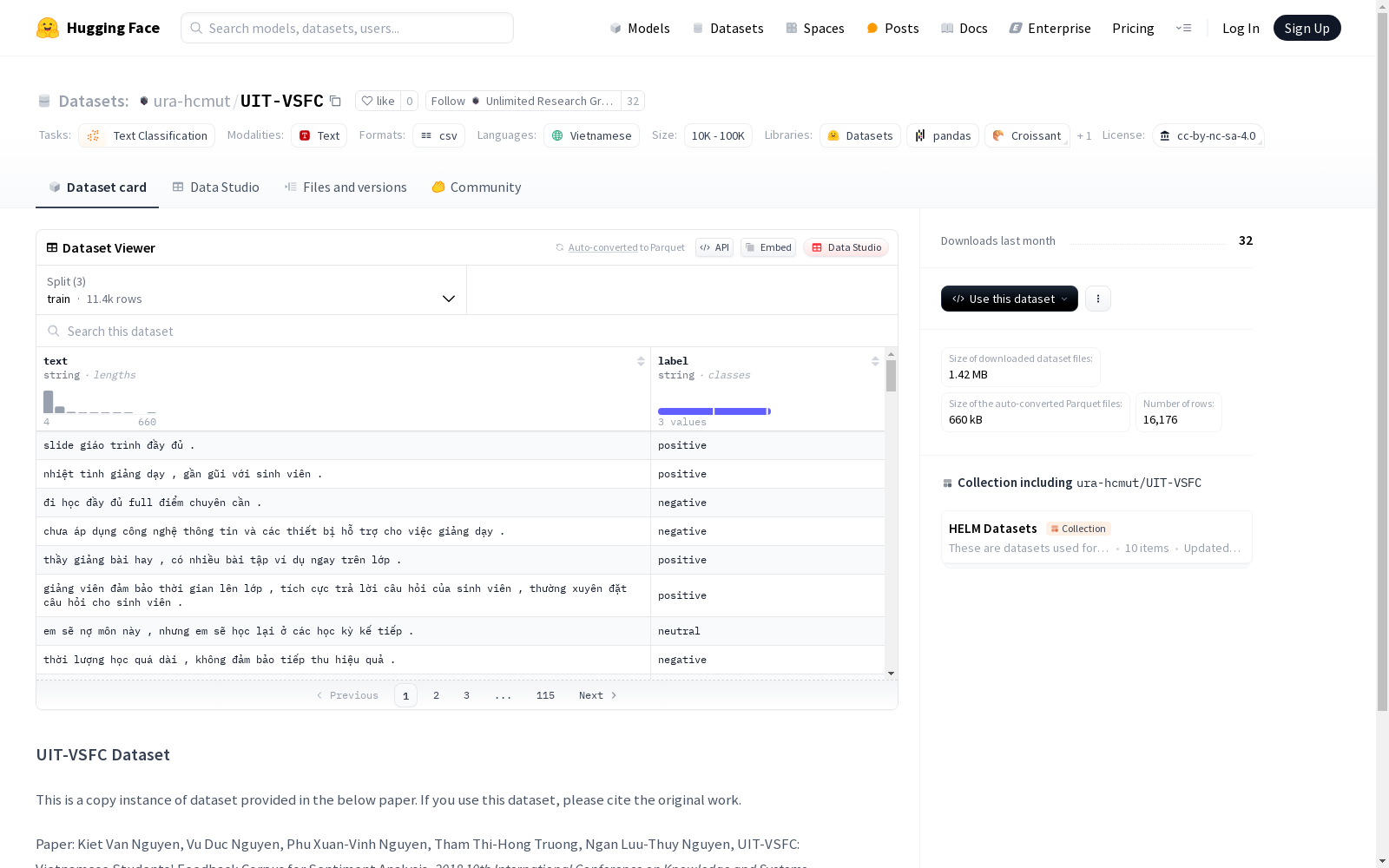
Task: Open Data Studio from the viewer header
Action: point(846,247)
